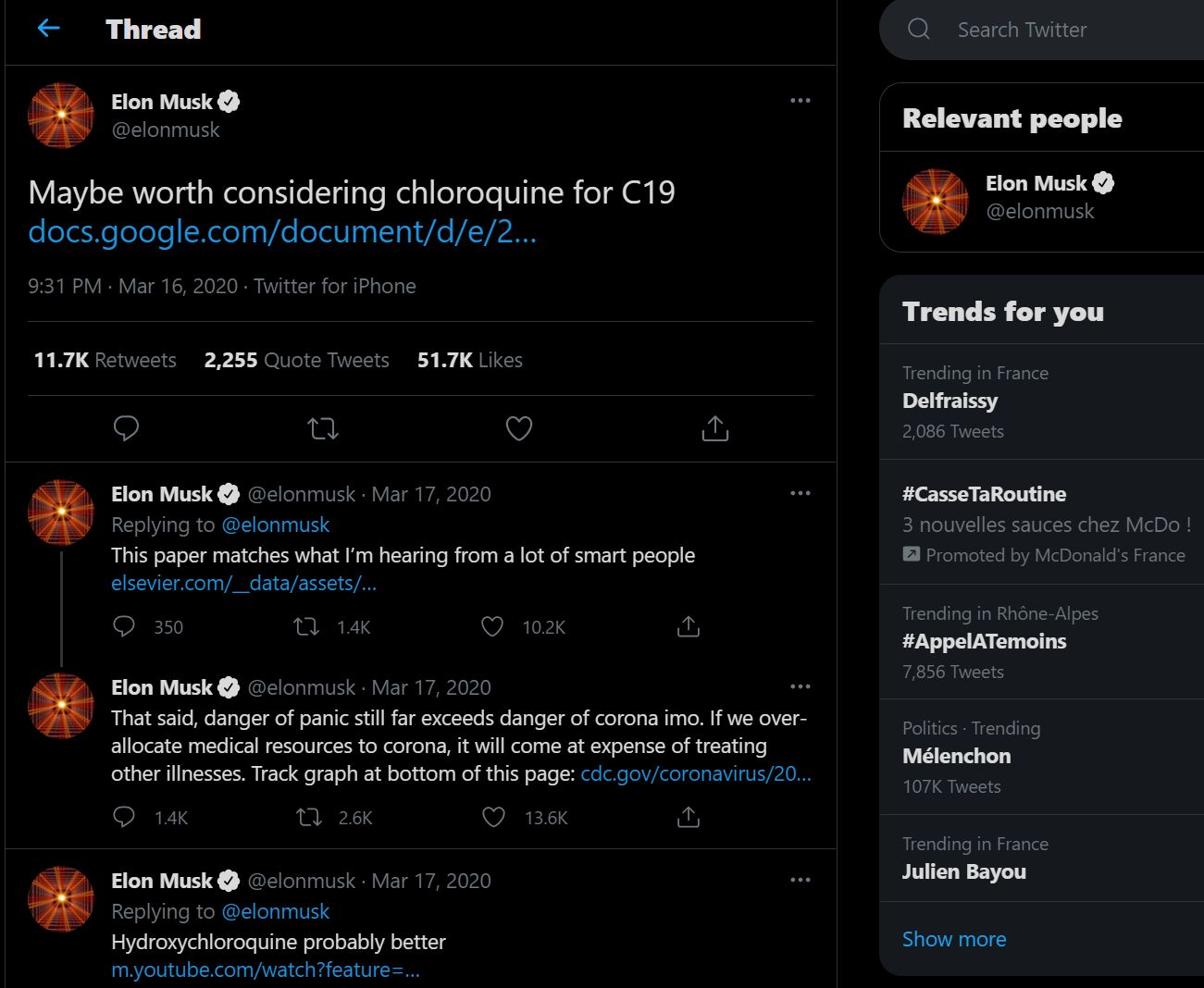Open Elon Musk's avatar in Relevant people

936,201
